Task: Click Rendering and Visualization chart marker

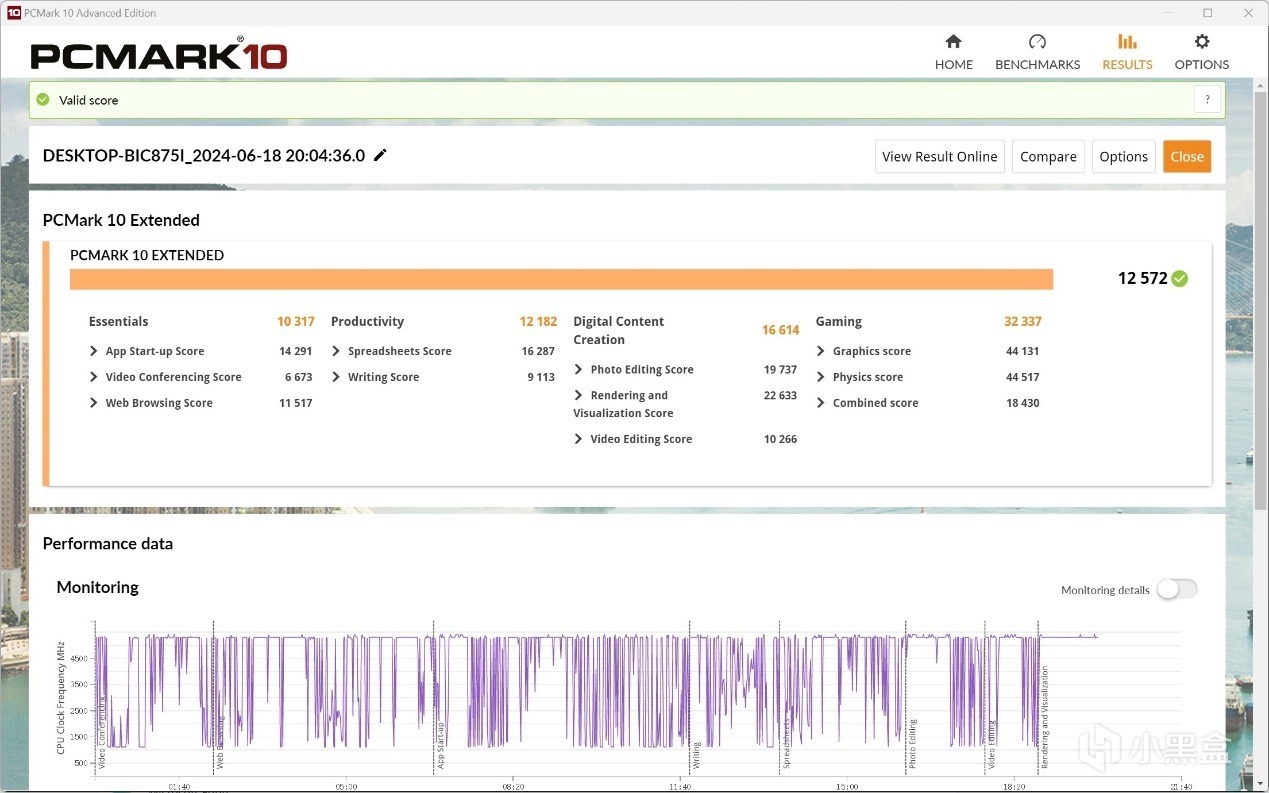Action: pos(1045,717)
